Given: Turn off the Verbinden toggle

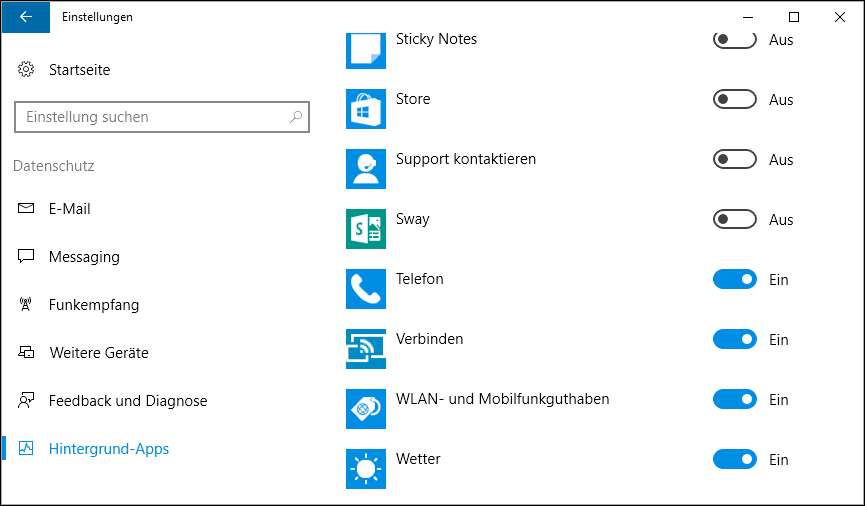Looking at the screenshot, I should click(734, 340).
